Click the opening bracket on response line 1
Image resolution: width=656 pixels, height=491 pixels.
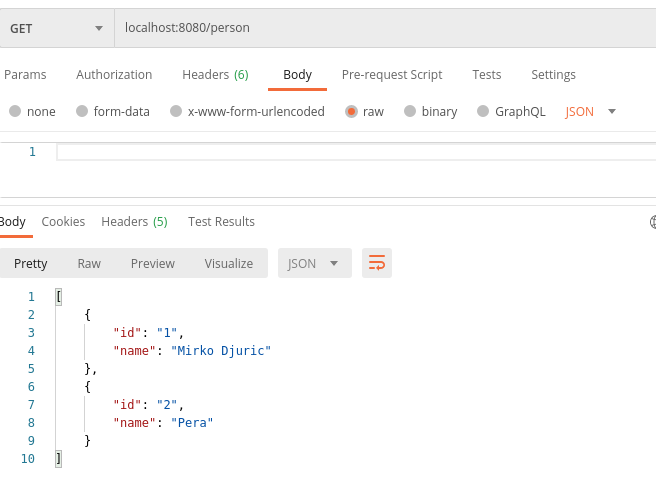59,297
